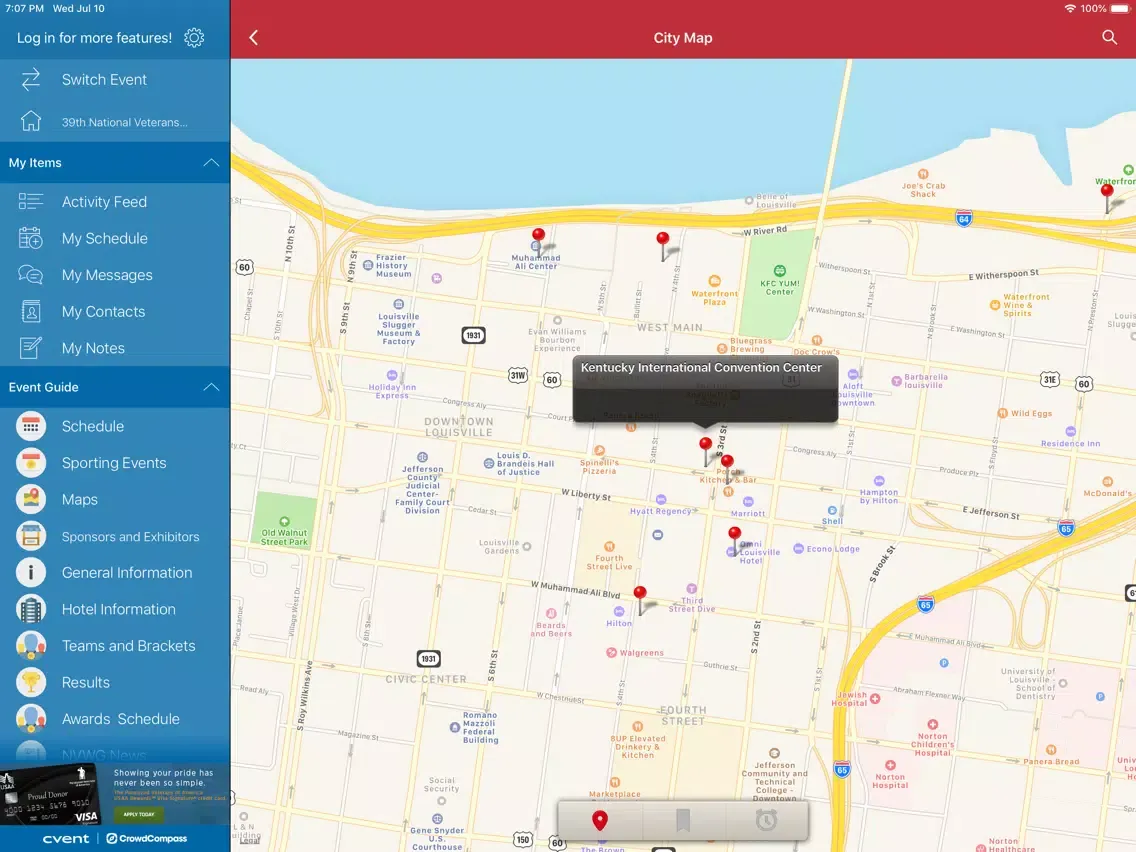Select the red pin under the convention center callout
The image size is (1136, 852).
tap(706, 444)
